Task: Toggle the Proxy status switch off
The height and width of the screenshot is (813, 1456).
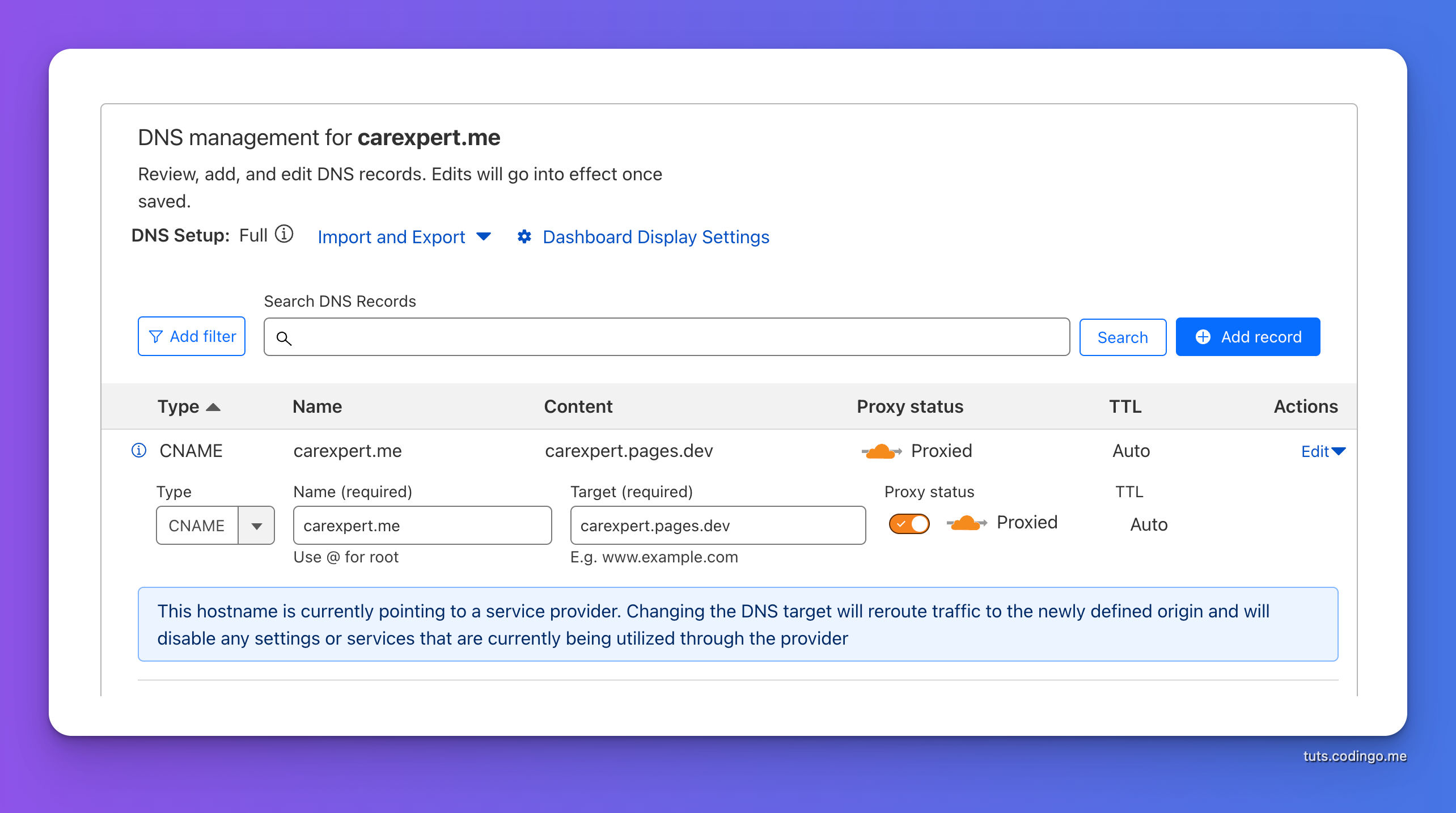Action: coord(909,523)
